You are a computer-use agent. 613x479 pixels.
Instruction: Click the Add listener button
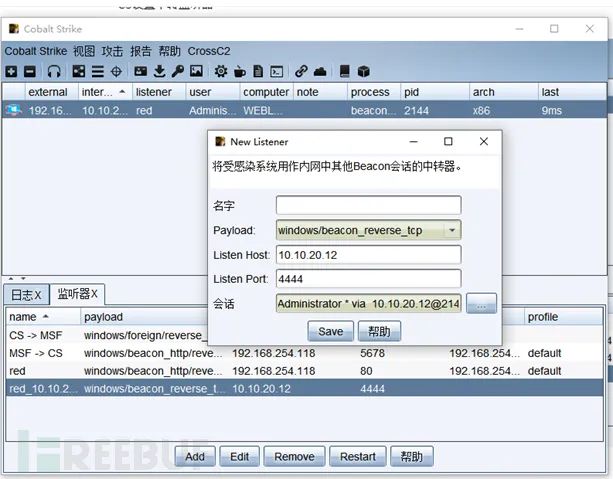click(195, 456)
